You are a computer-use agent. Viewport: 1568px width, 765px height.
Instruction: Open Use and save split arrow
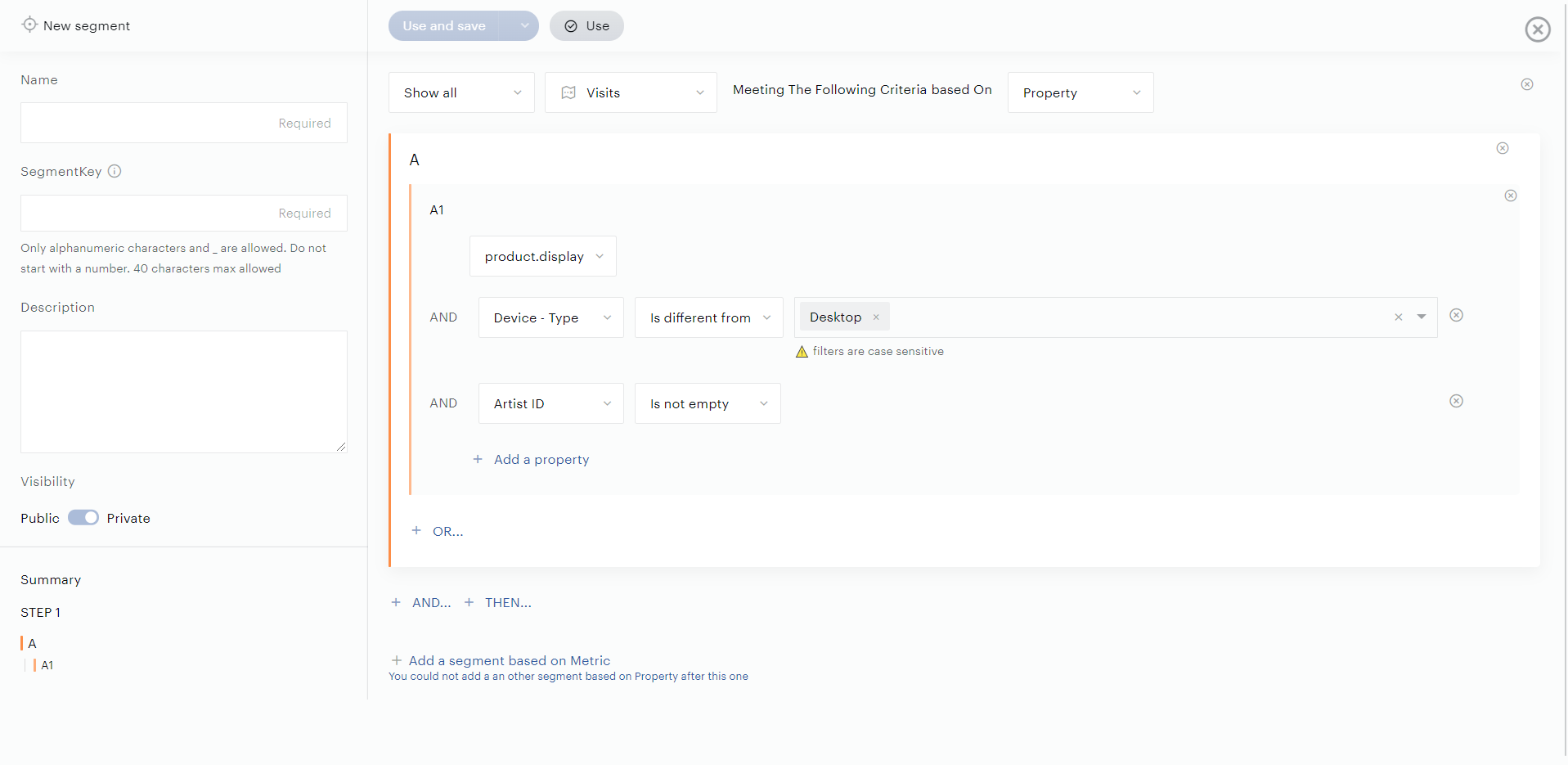click(x=524, y=26)
